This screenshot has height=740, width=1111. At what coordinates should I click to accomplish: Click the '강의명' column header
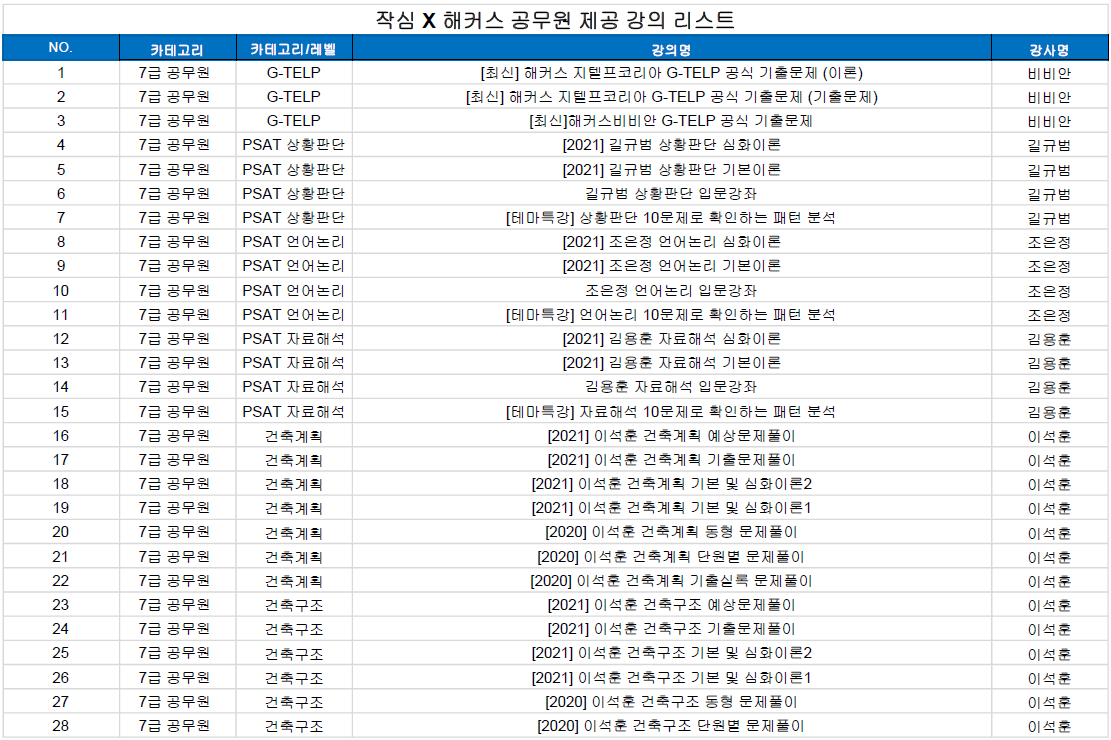pos(671,49)
